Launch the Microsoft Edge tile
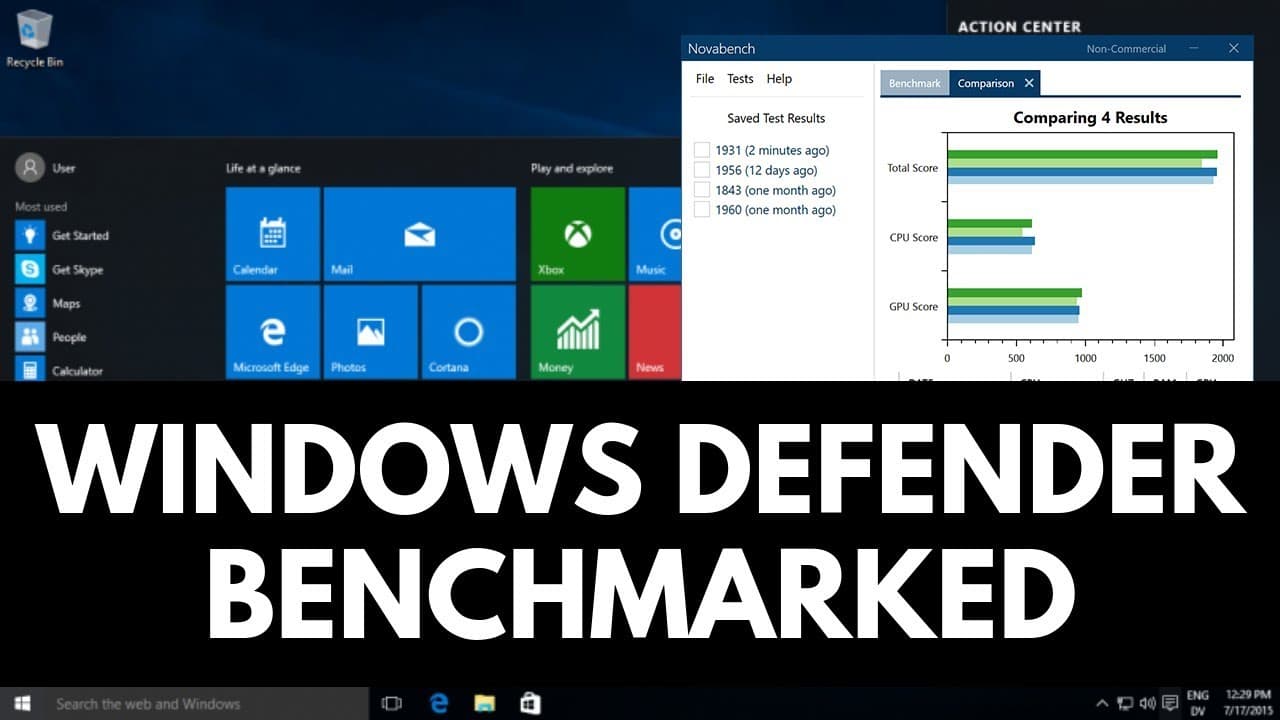The image size is (1280, 720). [x=273, y=332]
